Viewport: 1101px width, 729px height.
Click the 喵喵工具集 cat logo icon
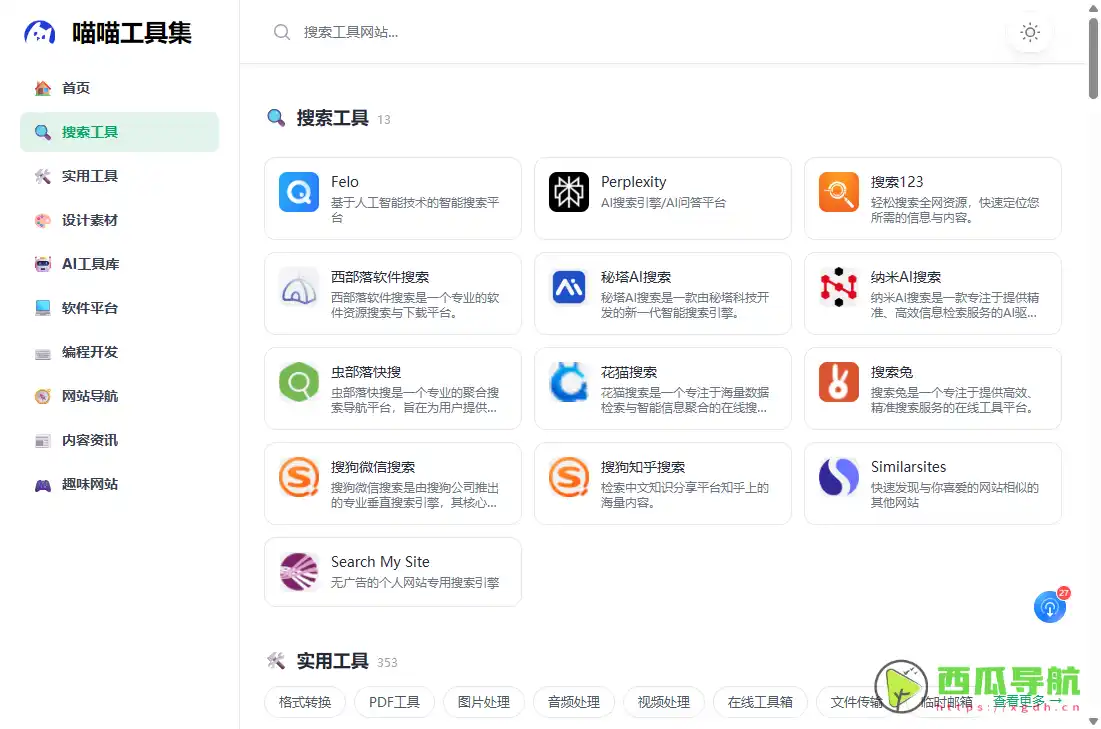[x=40, y=32]
